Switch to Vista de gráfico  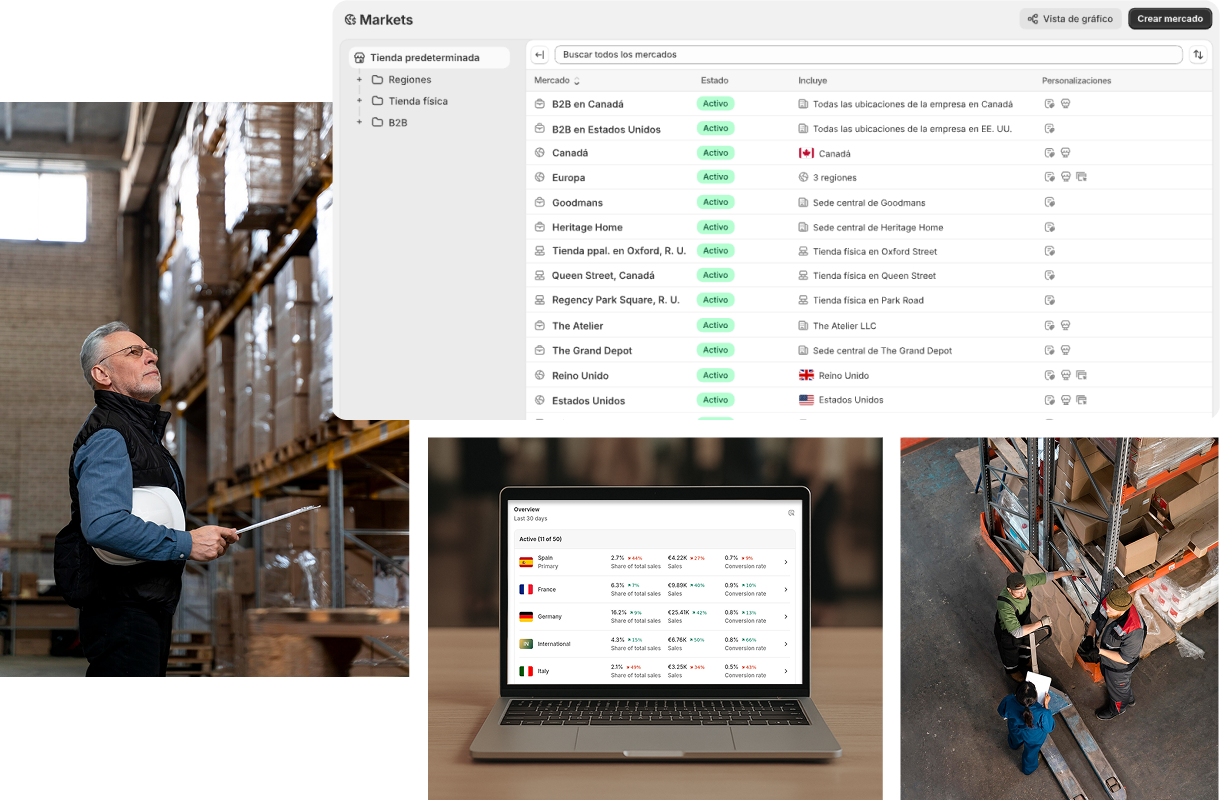tap(1069, 19)
